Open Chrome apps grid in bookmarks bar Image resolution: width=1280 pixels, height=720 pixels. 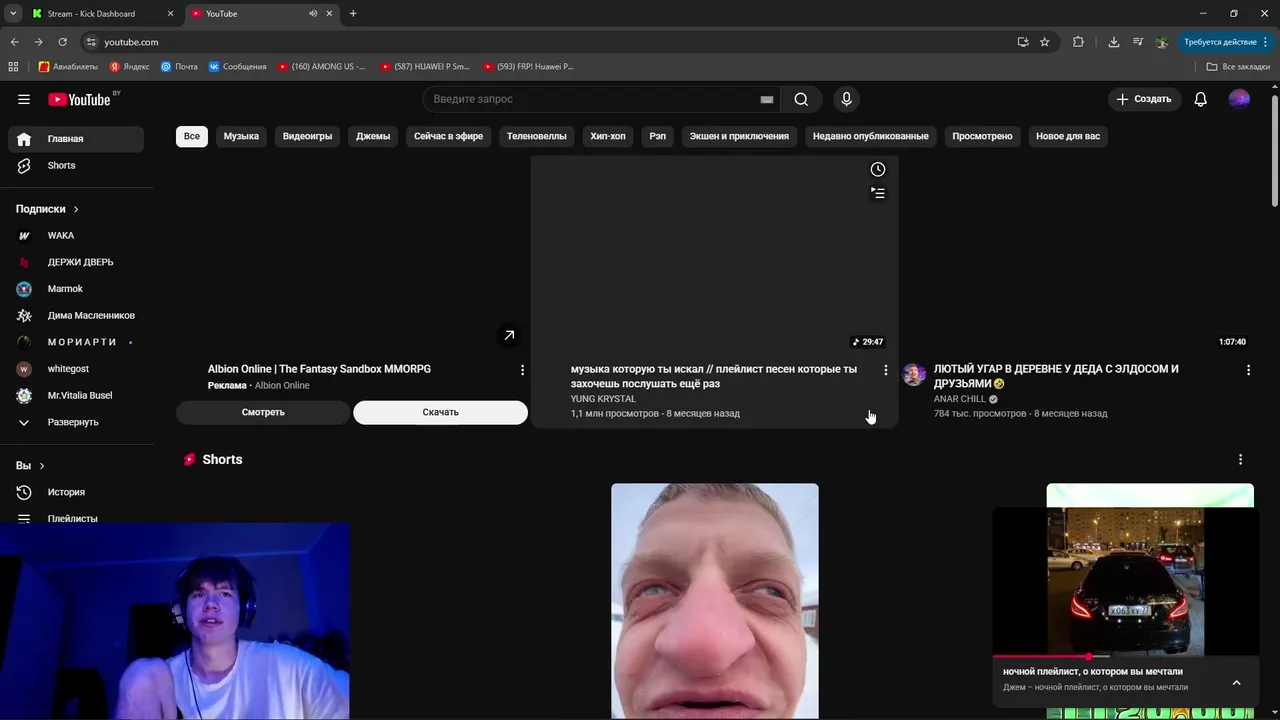coord(13,67)
